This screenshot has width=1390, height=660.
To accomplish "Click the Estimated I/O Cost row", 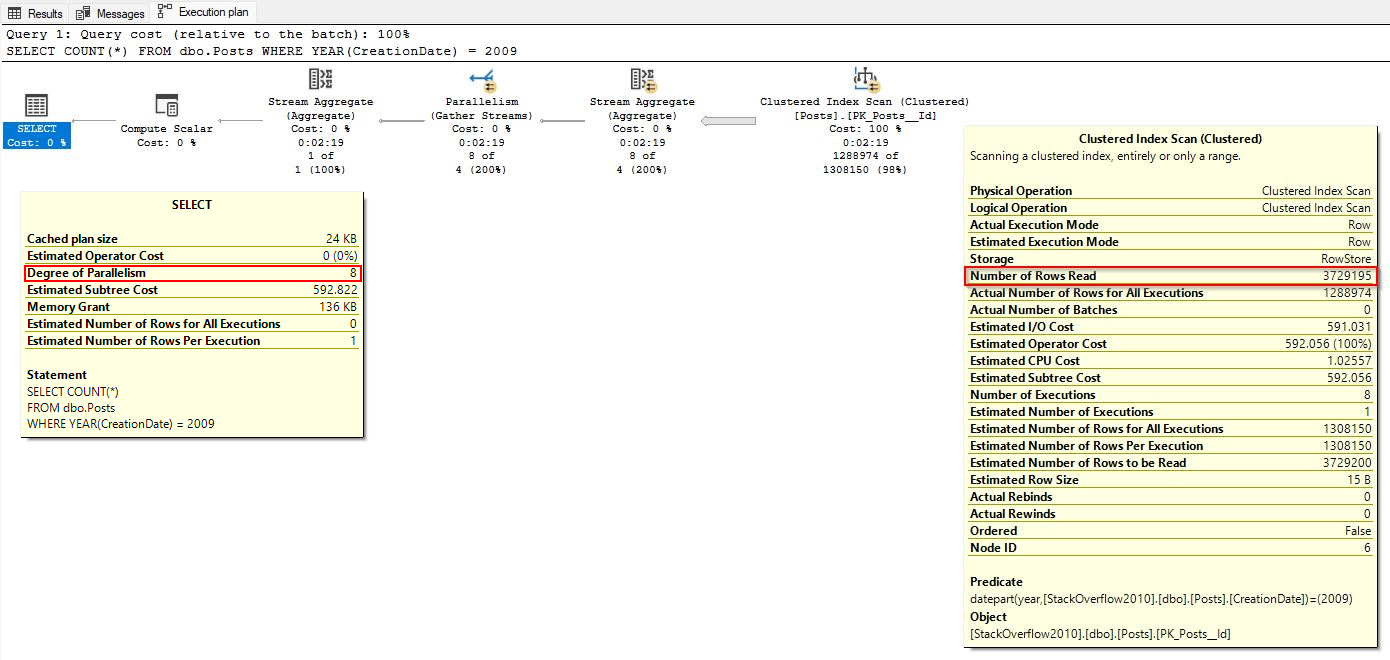I will point(1171,327).
